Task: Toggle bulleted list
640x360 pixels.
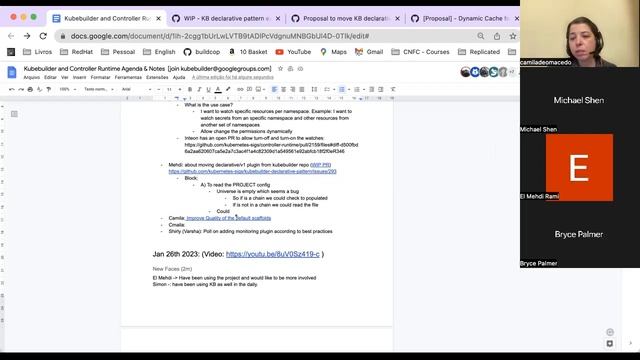Action: click(x=342, y=89)
